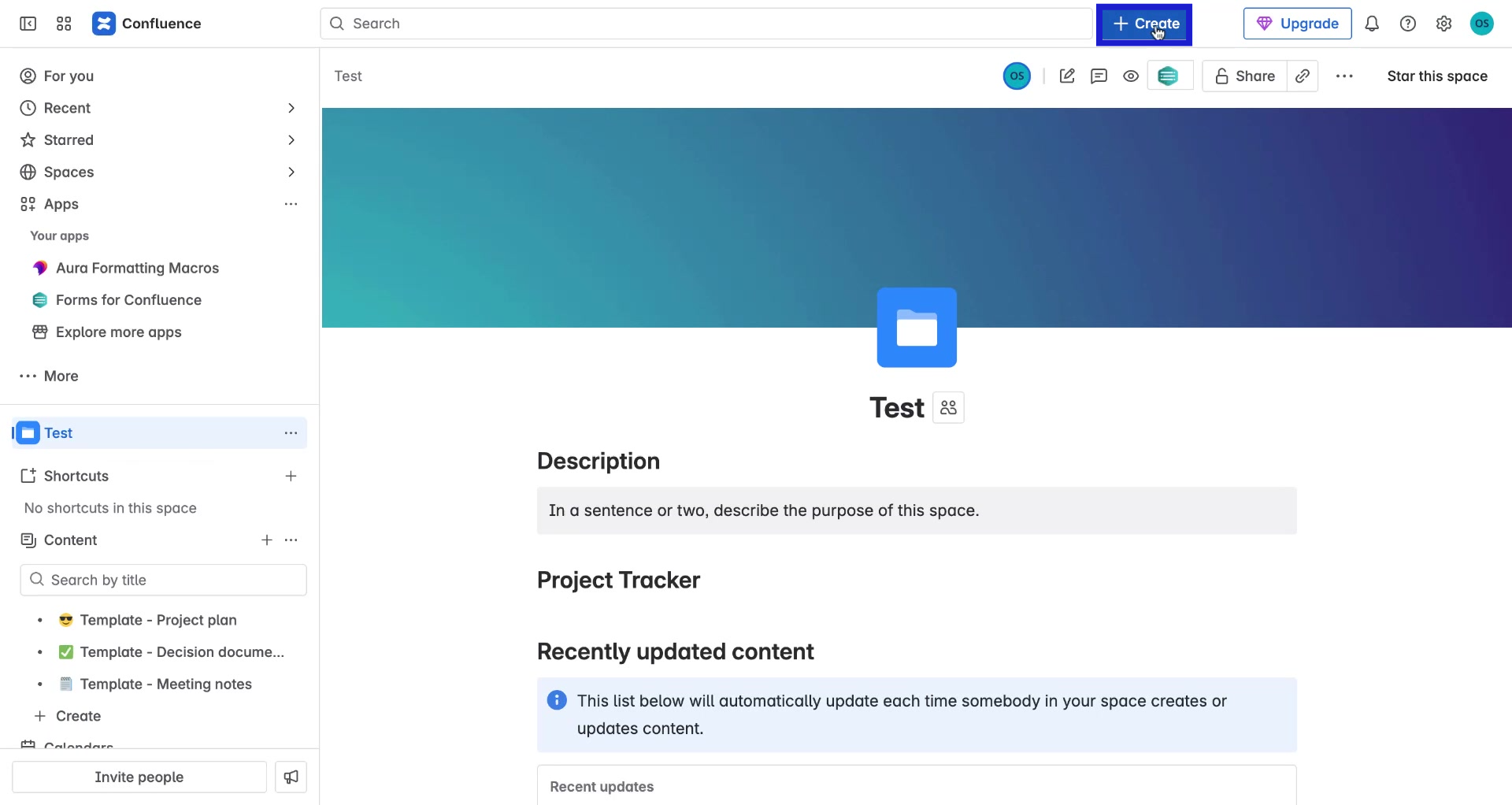Open the app switcher grid
Screen dimensions: 1512x805
(x=64, y=24)
